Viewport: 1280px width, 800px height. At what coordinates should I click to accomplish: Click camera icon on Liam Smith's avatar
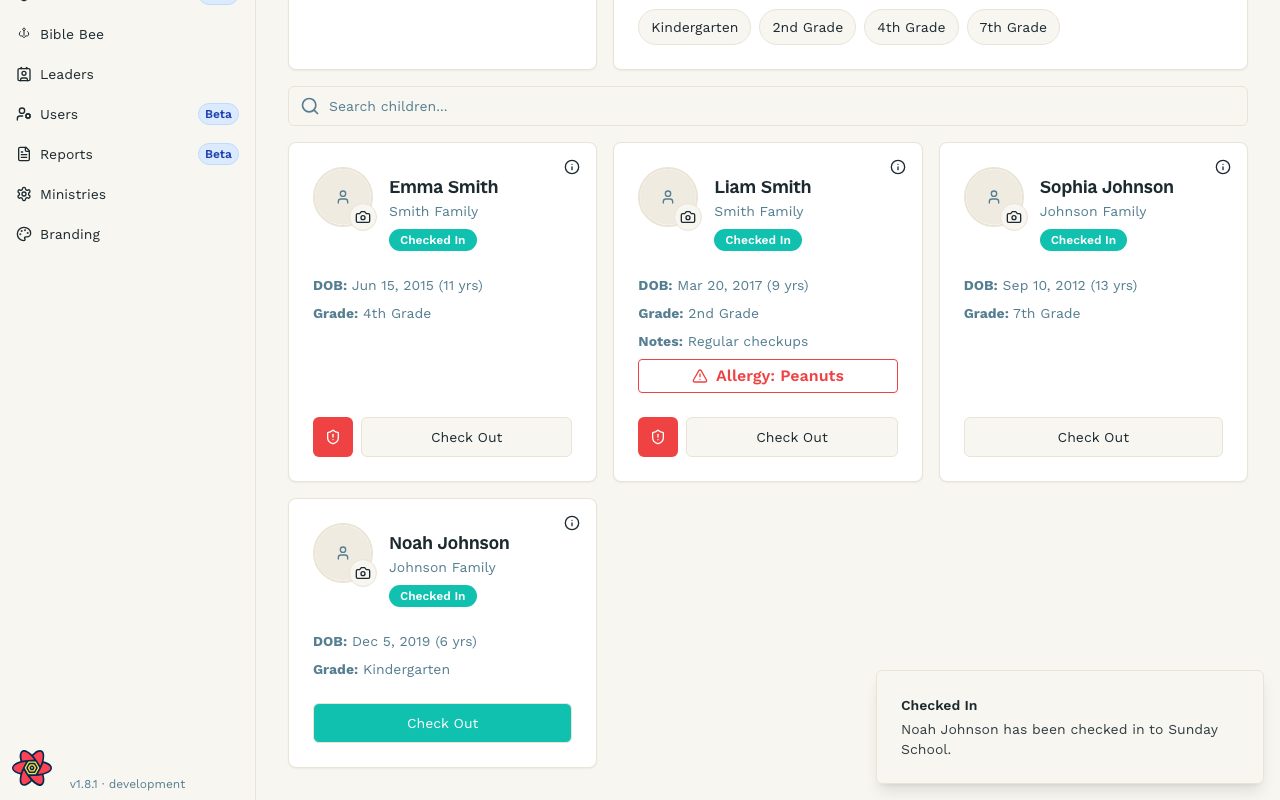tap(688, 217)
